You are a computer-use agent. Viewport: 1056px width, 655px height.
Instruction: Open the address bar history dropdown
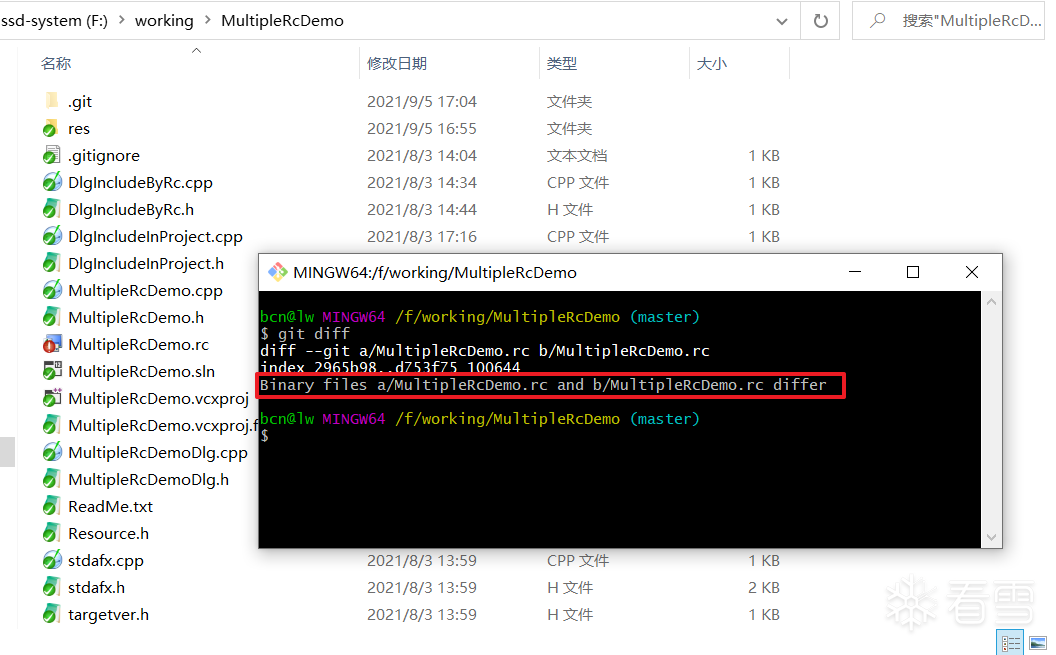tap(782, 21)
